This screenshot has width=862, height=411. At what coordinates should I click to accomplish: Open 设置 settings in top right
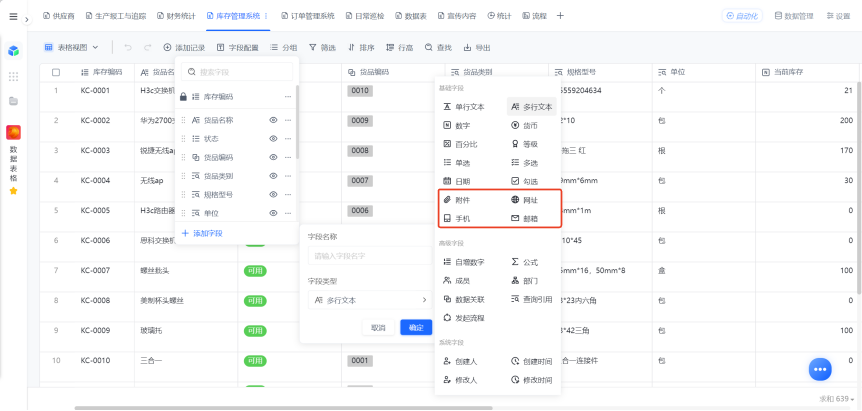tap(838, 16)
